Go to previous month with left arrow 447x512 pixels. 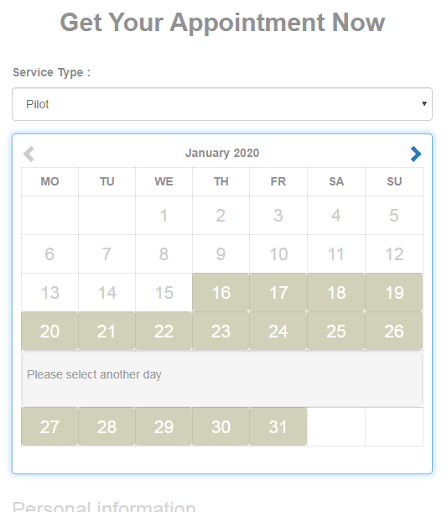pyautogui.click(x=29, y=154)
